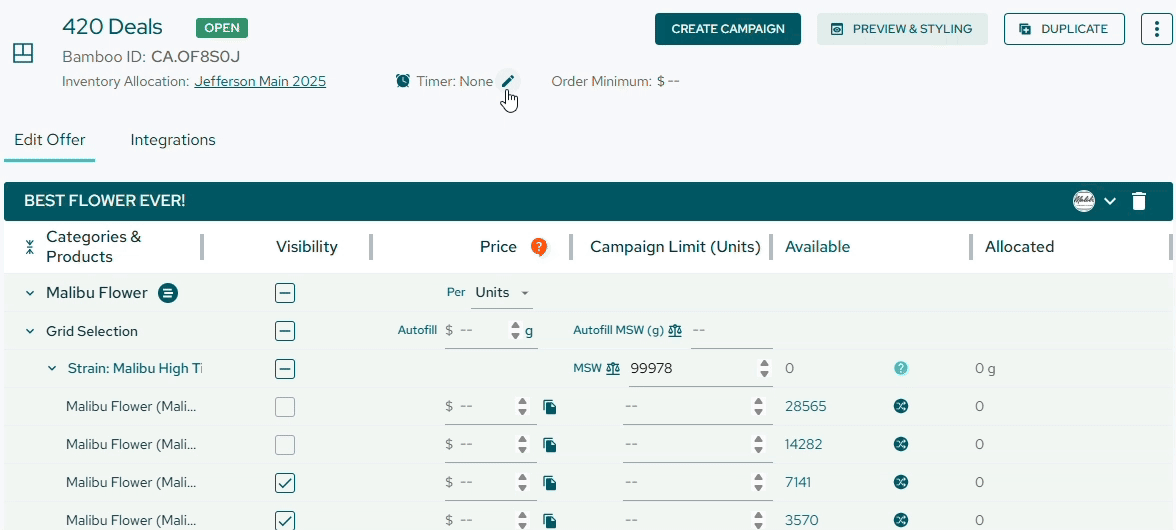Click the OPEN status badge
The image size is (1176, 530).
tap(222, 28)
